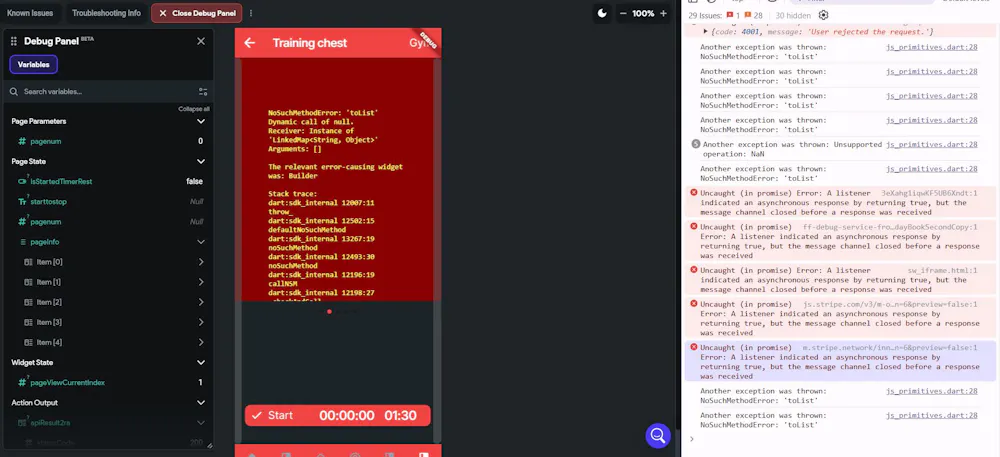Expand Item [2] in pageInfo
The height and width of the screenshot is (457, 1000).
pos(201,302)
